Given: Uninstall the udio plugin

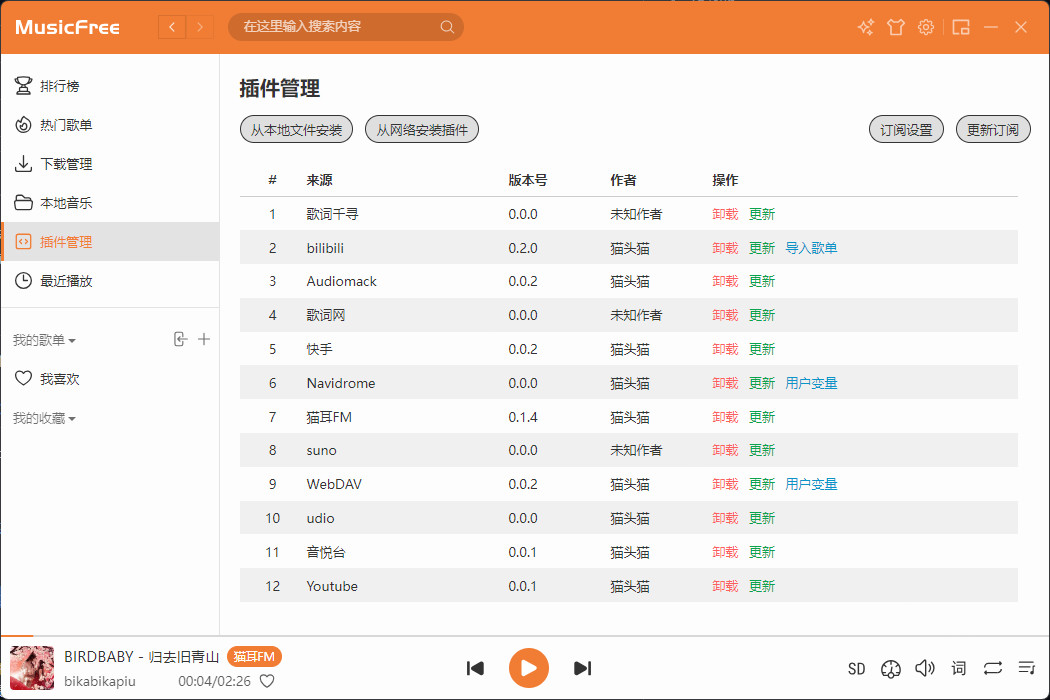Looking at the screenshot, I should pyautogui.click(x=725, y=518).
